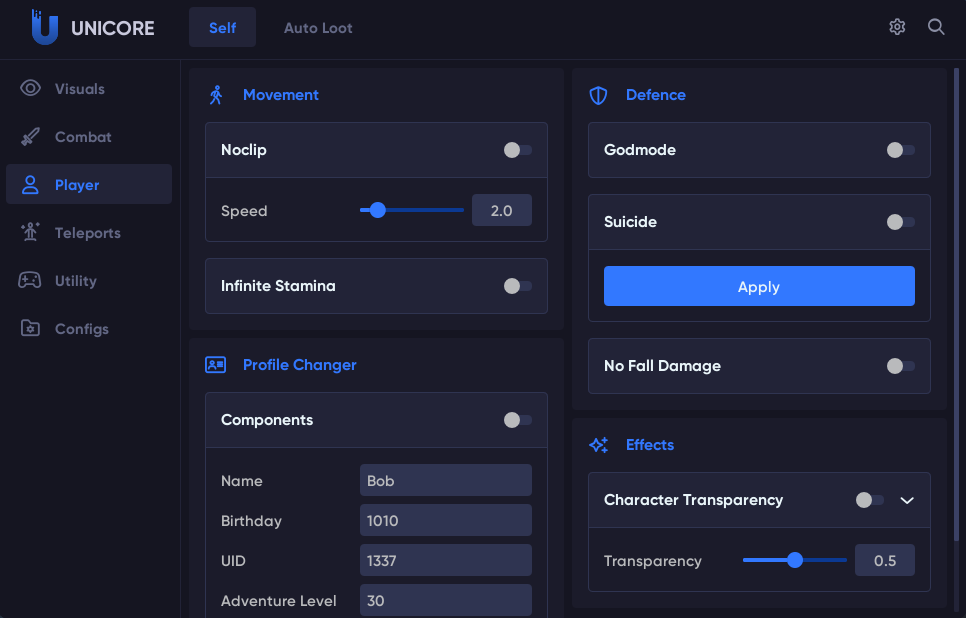Click the Utility gamepad icon
966x618 pixels.
(x=30, y=281)
